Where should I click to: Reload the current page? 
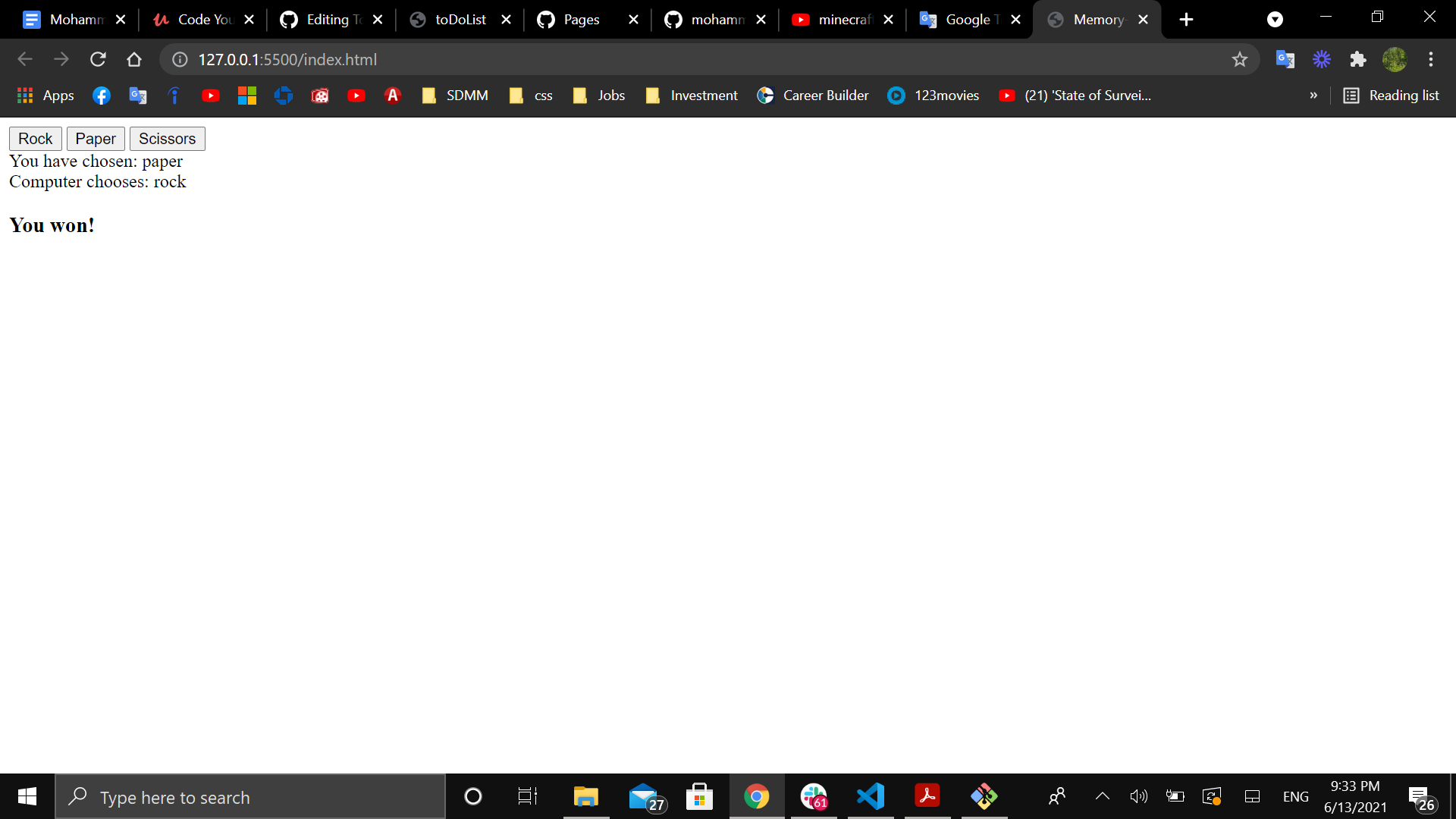pos(98,59)
